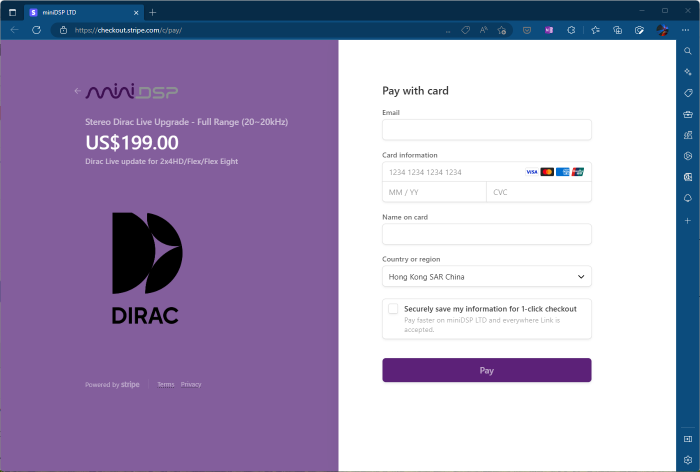Open the Country or region dropdown
This screenshot has height=472, width=700.
tap(487, 276)
